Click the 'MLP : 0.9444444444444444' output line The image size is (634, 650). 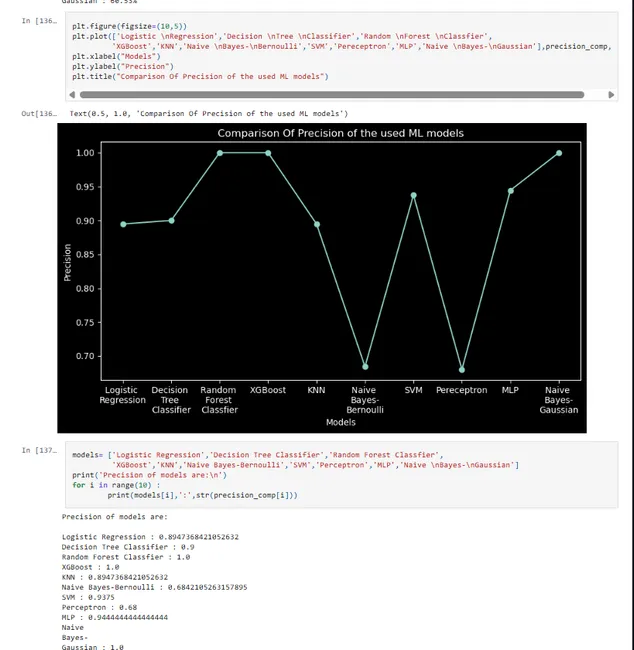[x=114, y=617]
